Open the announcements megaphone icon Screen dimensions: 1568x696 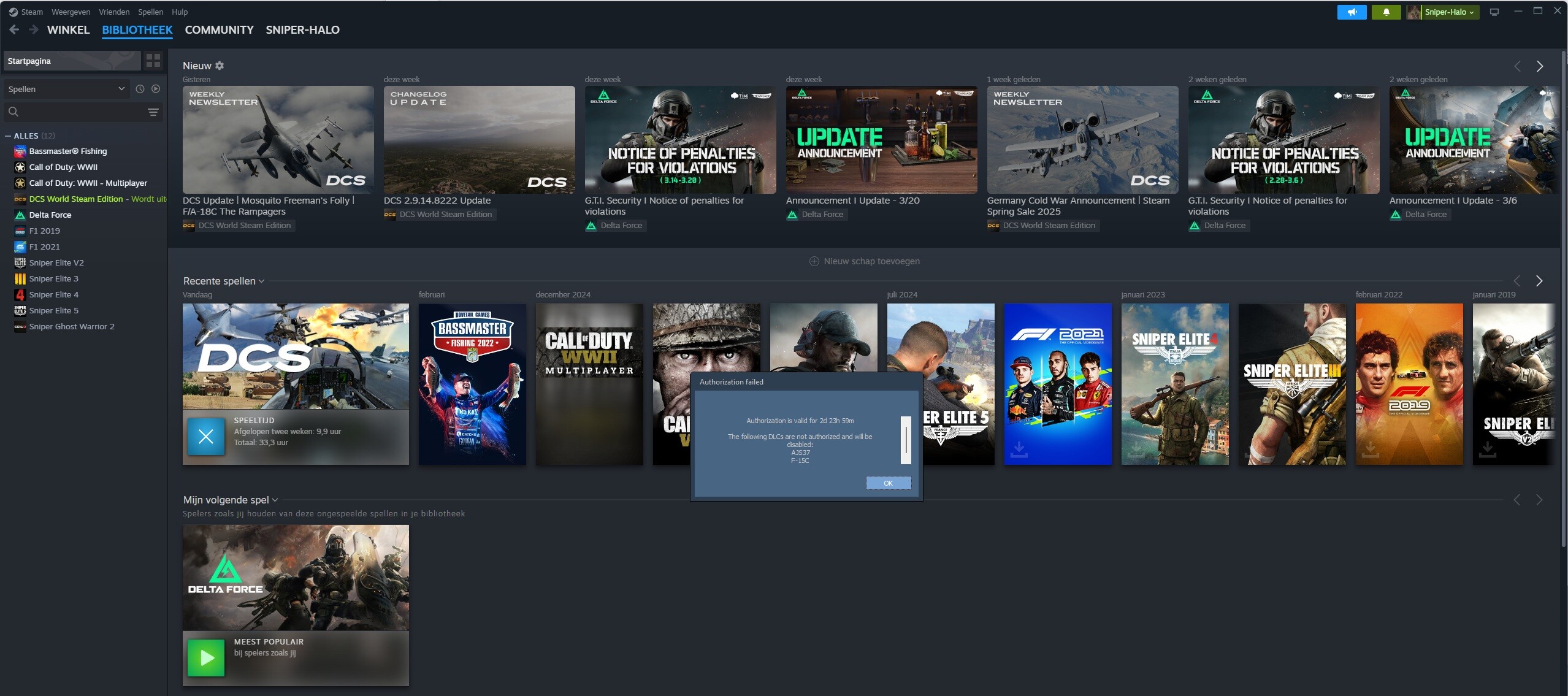(1352, 12)
